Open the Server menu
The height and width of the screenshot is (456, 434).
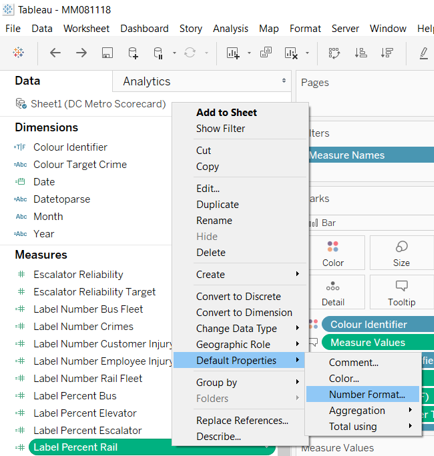(x=345, y=29)
